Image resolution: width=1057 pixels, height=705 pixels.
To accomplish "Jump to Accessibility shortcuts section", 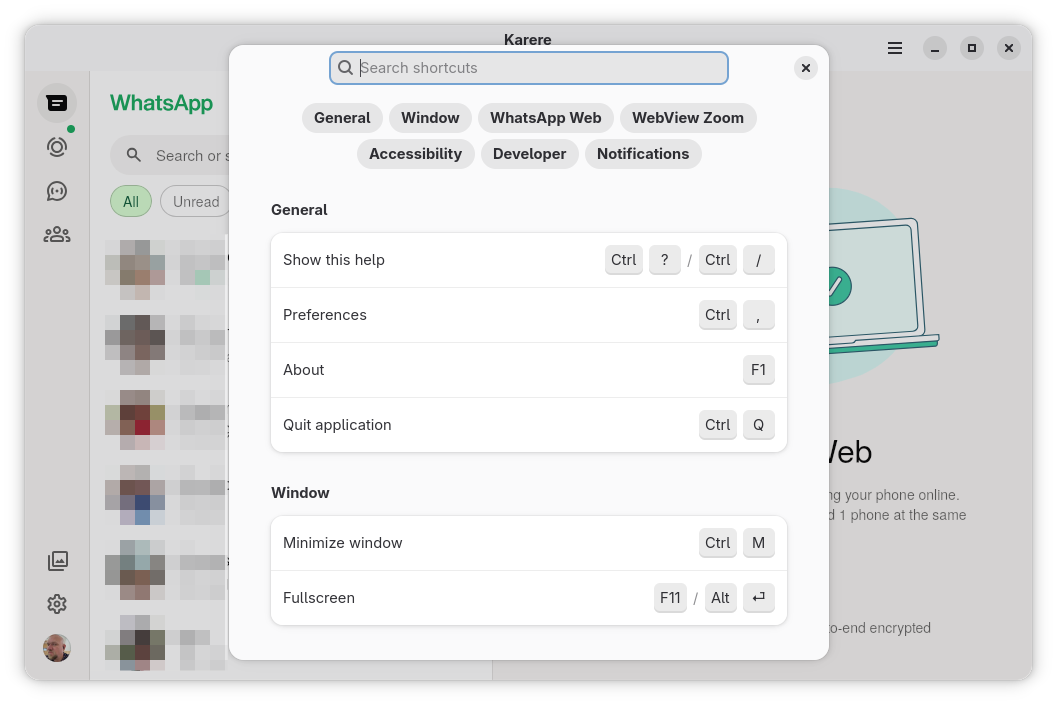I will [415, 154].
